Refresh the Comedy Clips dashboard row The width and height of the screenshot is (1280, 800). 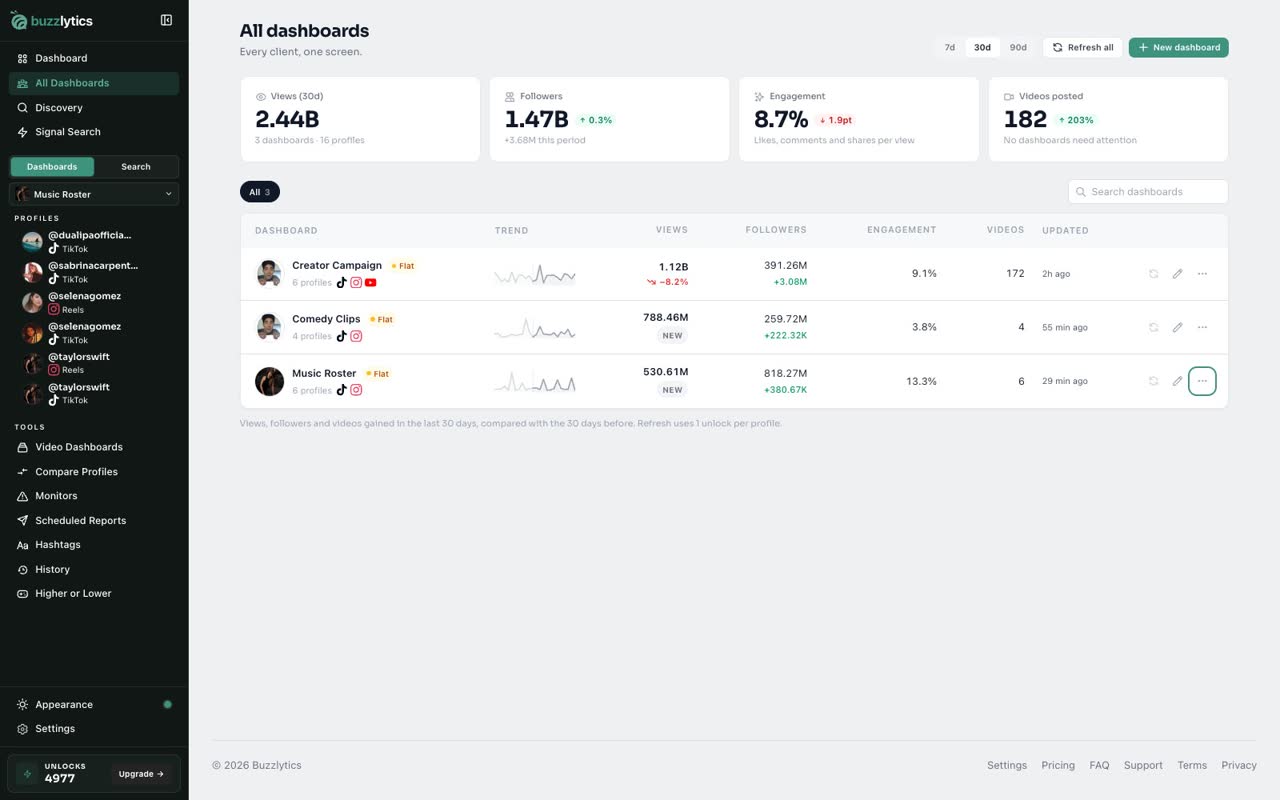point(1153,327)
